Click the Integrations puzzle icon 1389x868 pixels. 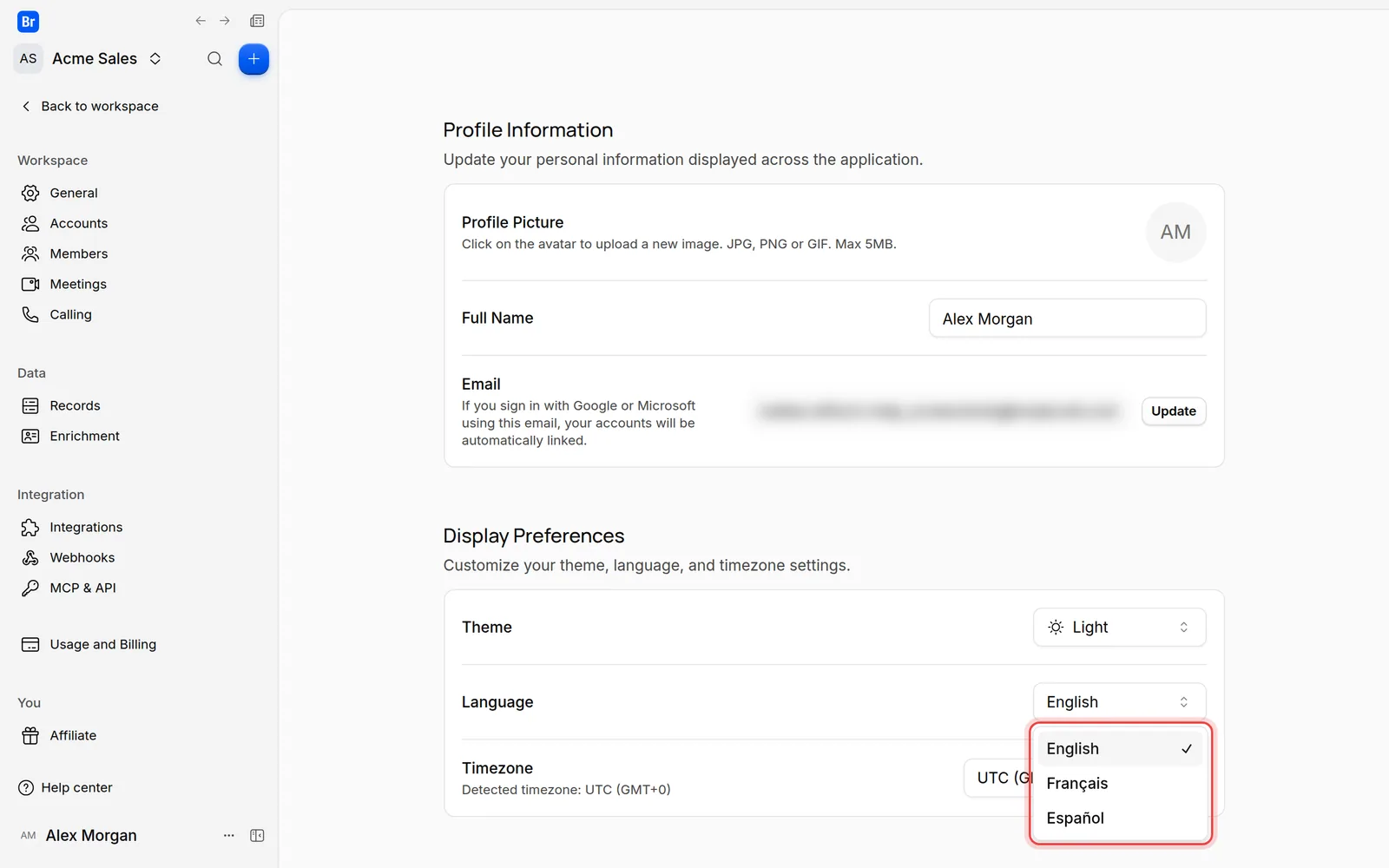coord(30,527)
